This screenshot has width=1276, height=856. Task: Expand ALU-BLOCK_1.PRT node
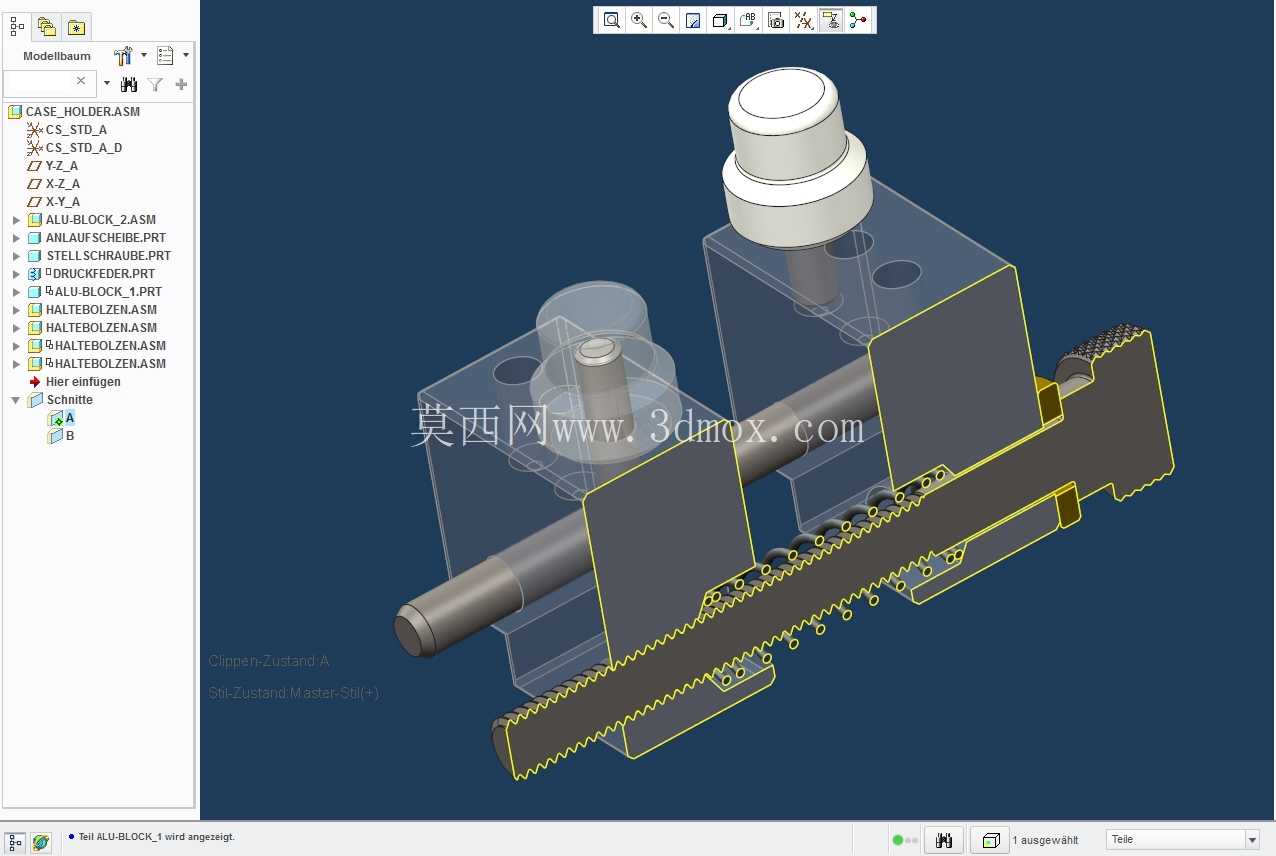(x=16, y=292)
